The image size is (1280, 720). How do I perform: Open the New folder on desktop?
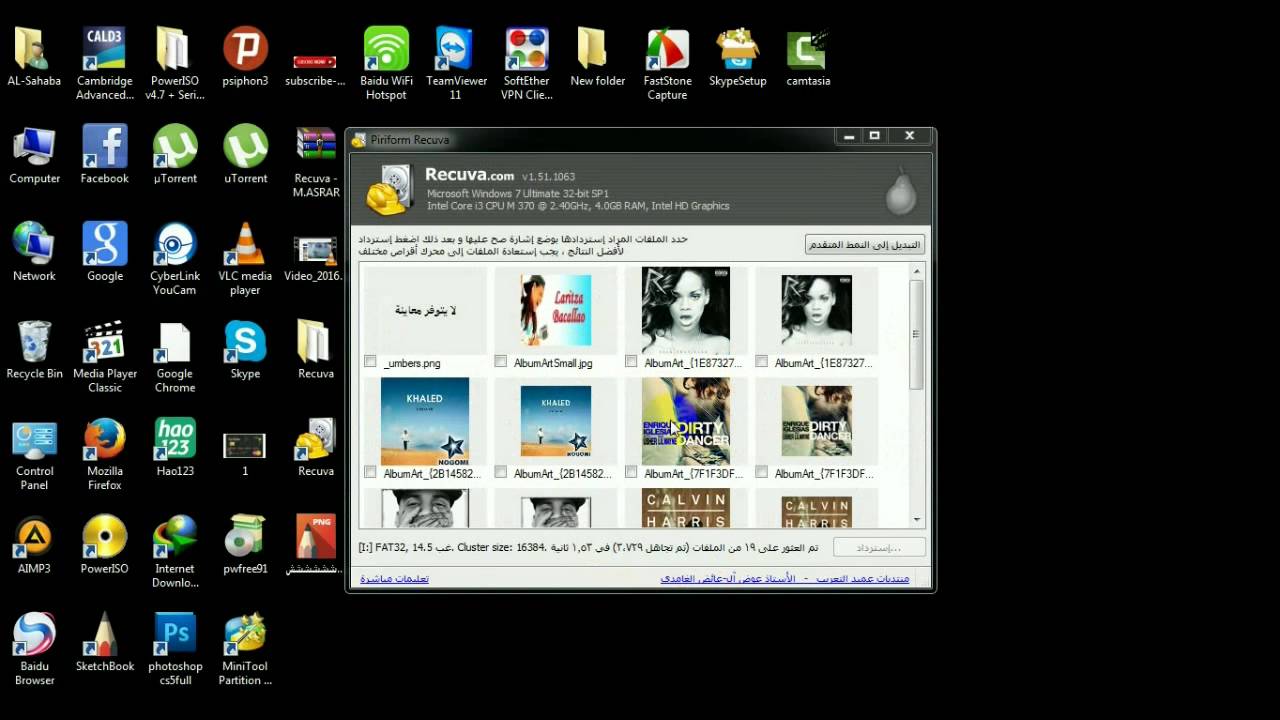click(597, 58)
